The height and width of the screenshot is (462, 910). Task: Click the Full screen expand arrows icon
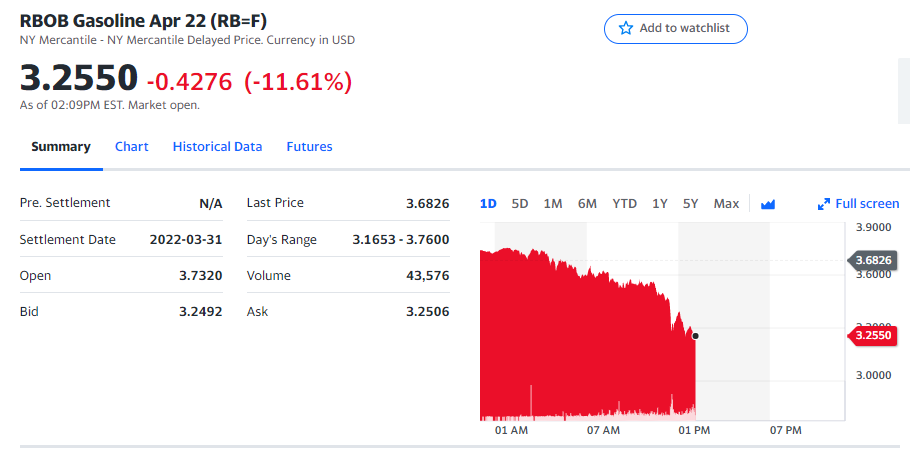(x=824, y=204)
